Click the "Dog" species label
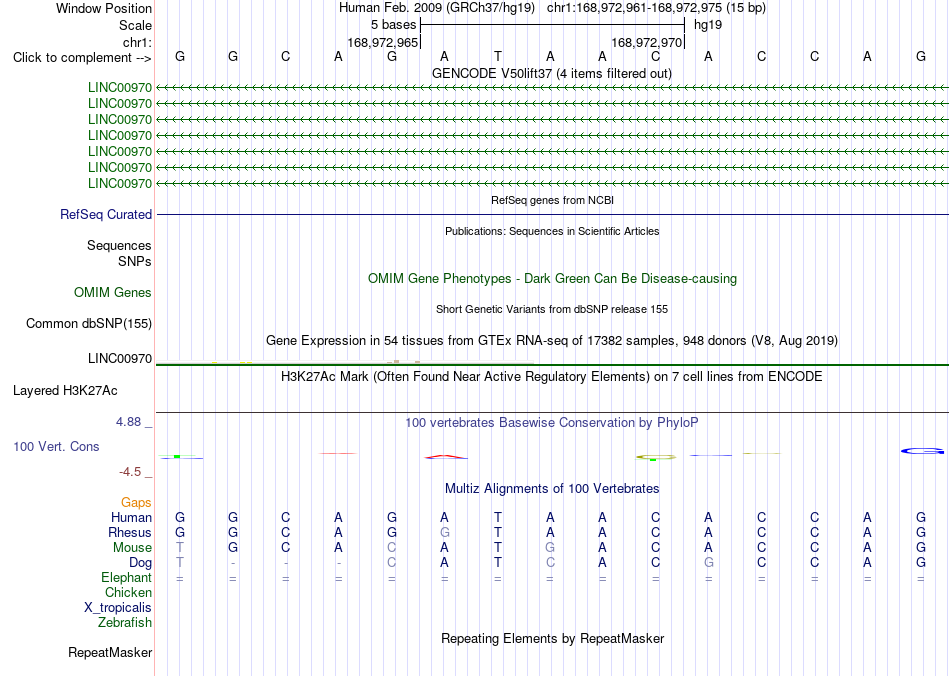The image size is (950, 676). 140,563
